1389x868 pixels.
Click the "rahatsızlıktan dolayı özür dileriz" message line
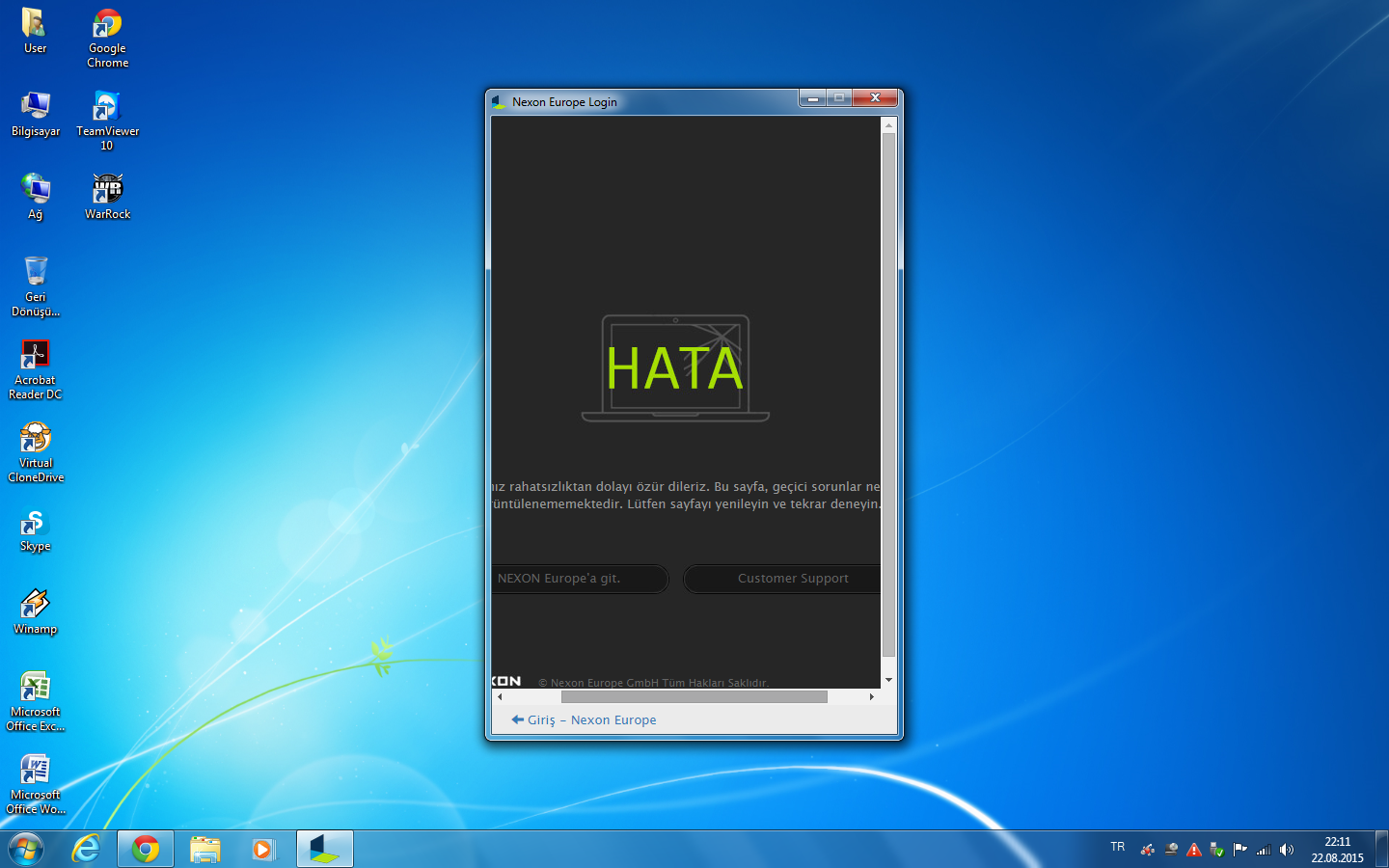click(x=686, y=486)
